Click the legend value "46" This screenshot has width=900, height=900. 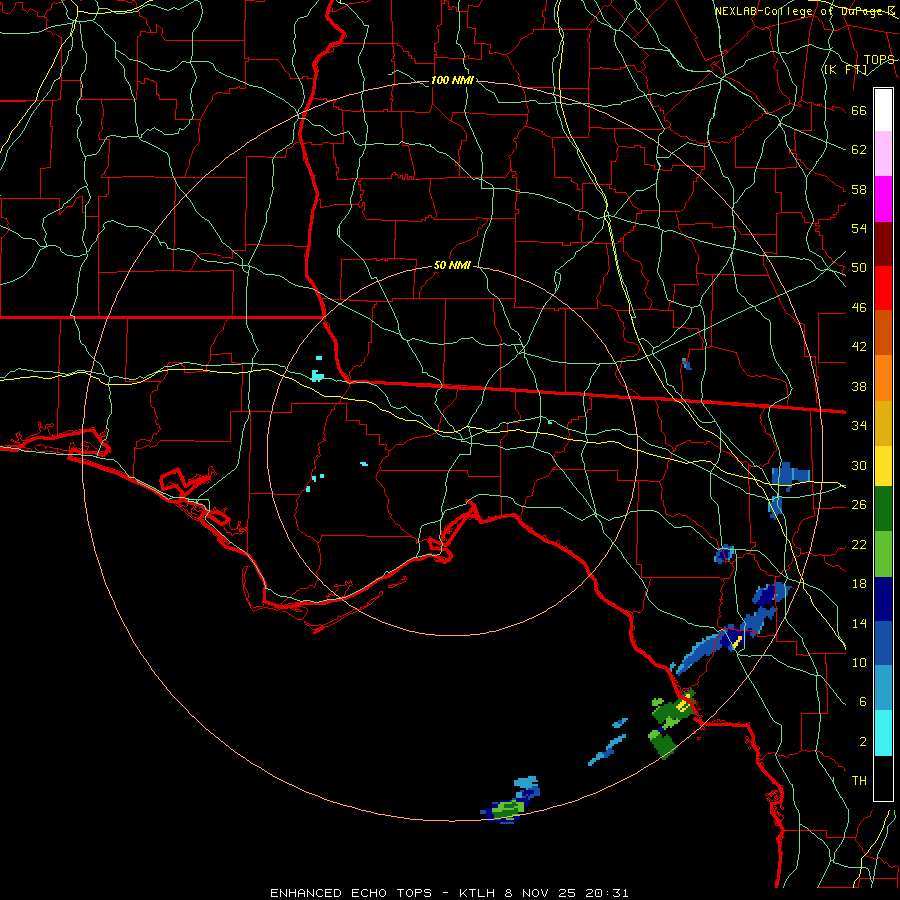pyautogui.click(x=859, y=308)
